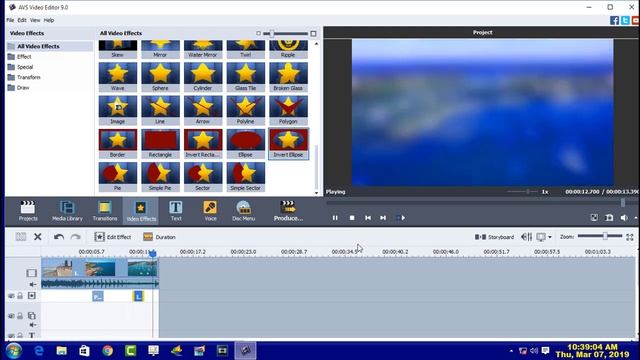
Task: Go to the next frame
Action: (x=383, y=218)
